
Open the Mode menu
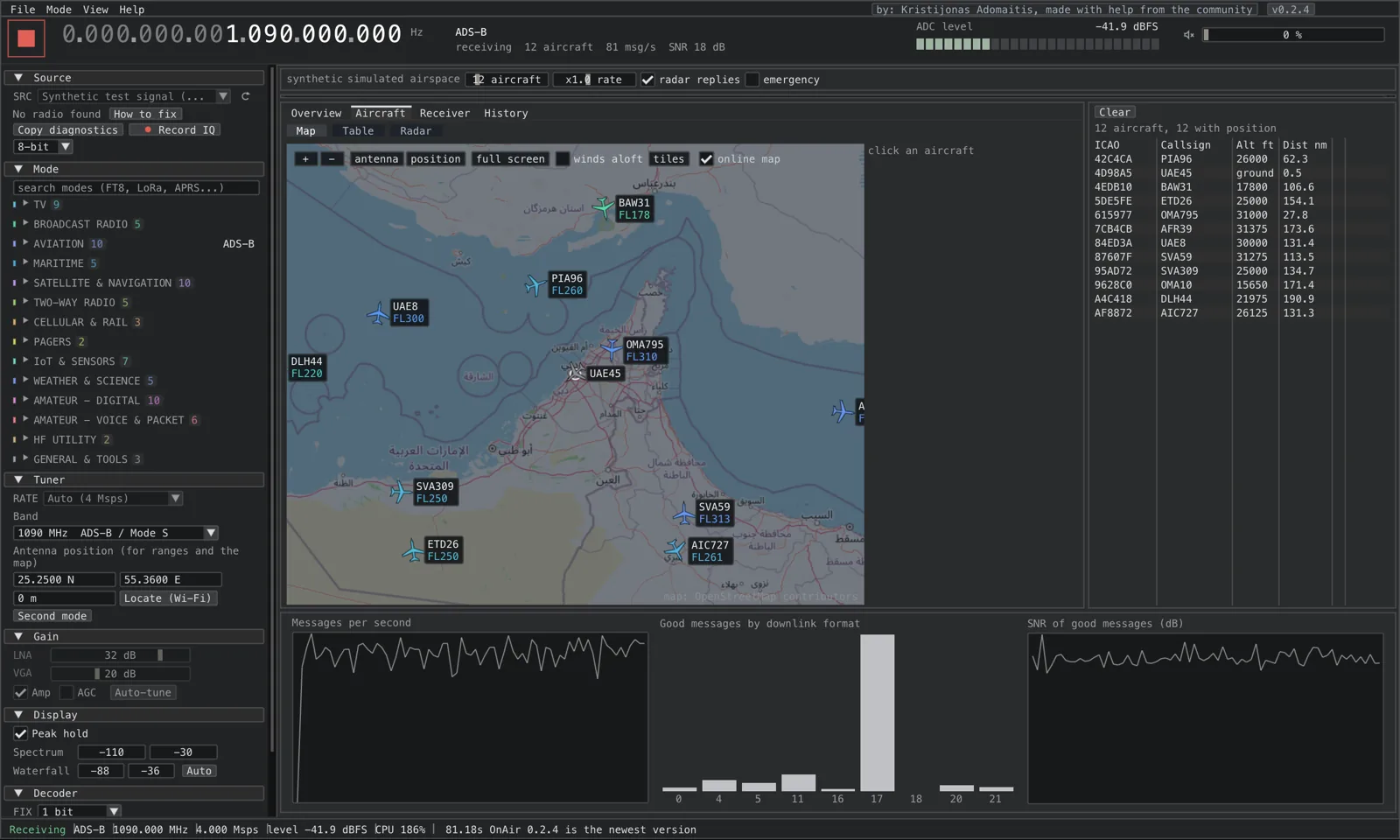[59, 10]
